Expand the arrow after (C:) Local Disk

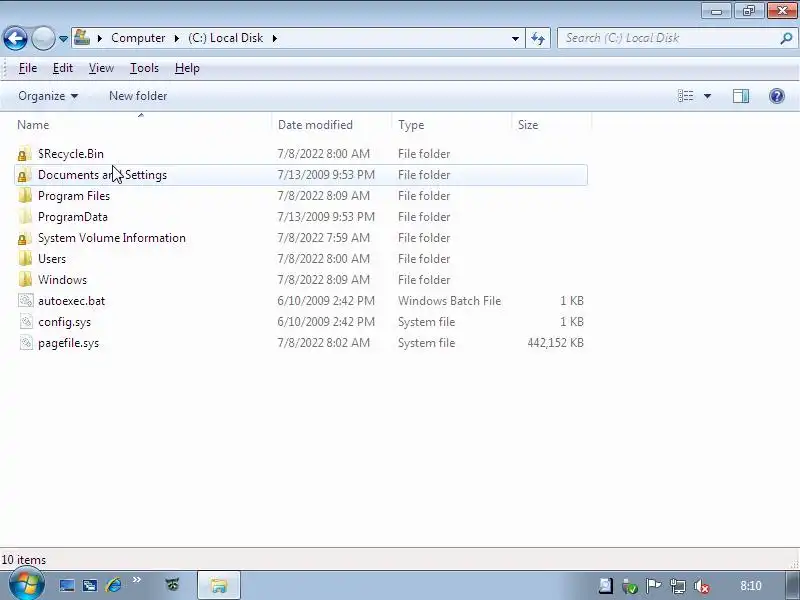pos(274,38)
